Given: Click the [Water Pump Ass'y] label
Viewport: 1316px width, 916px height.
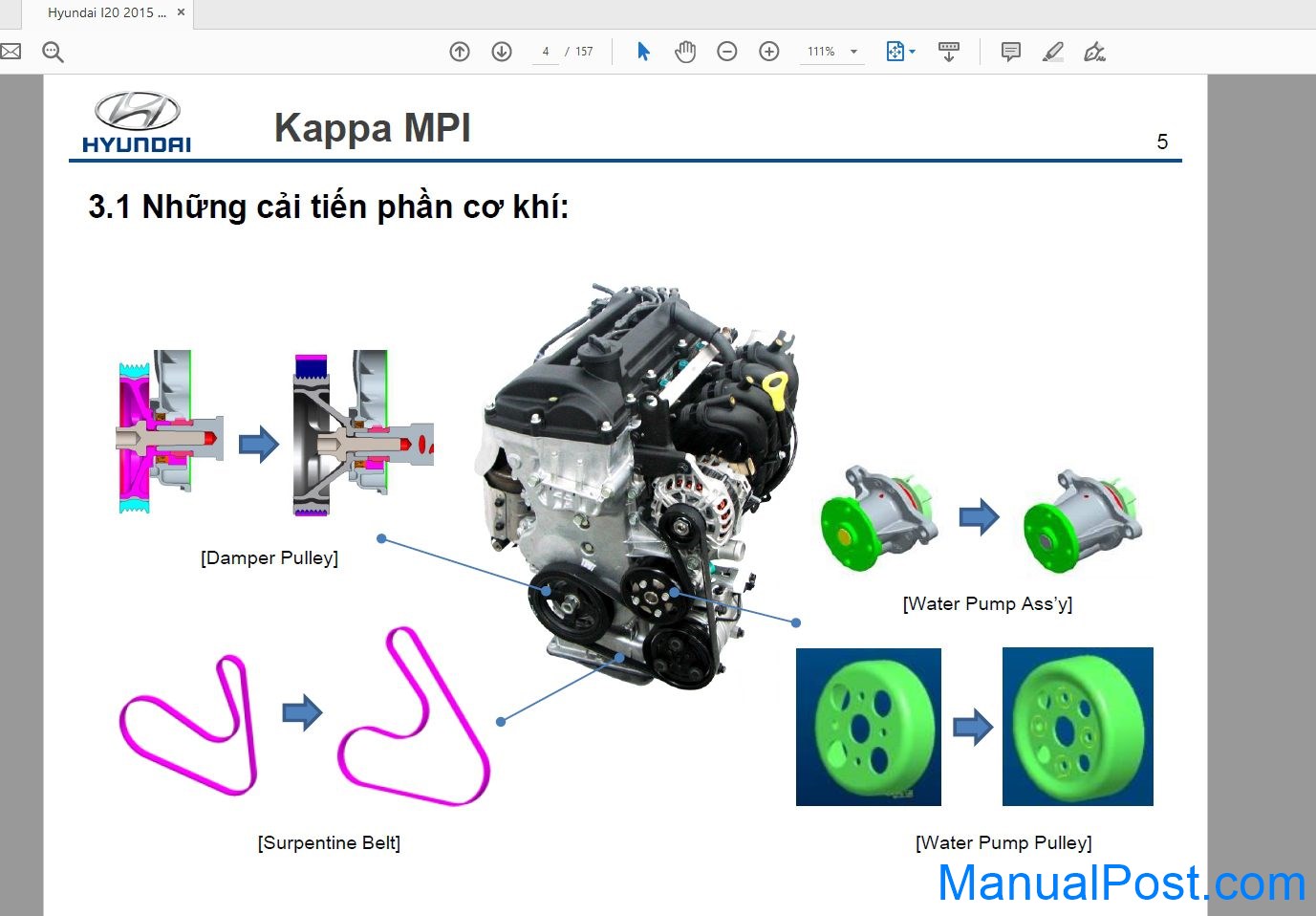Looking at the screenshot, I should pyautogui.click(x=987, y=603).
